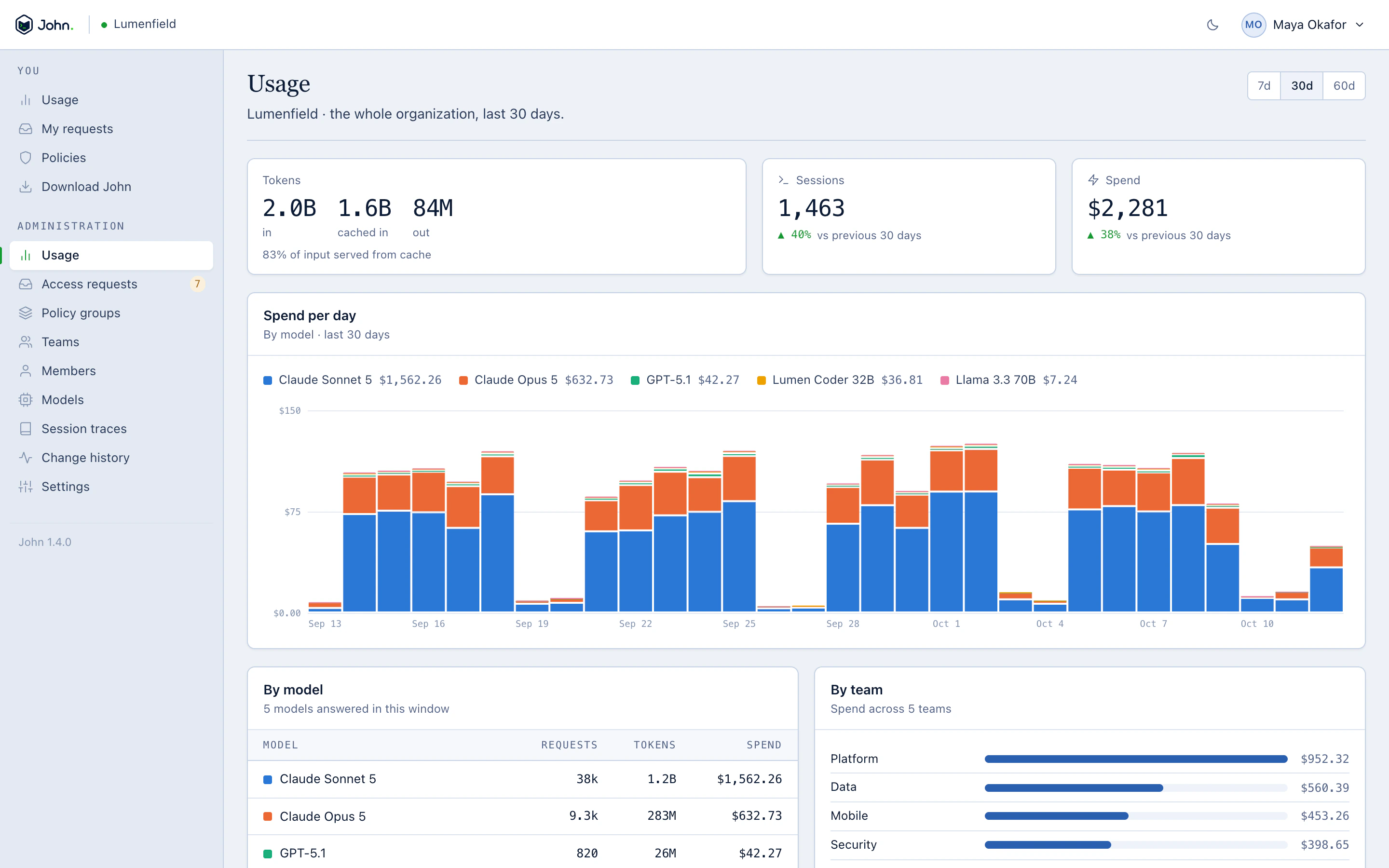Choose the 60d time range

(1344, 86)
